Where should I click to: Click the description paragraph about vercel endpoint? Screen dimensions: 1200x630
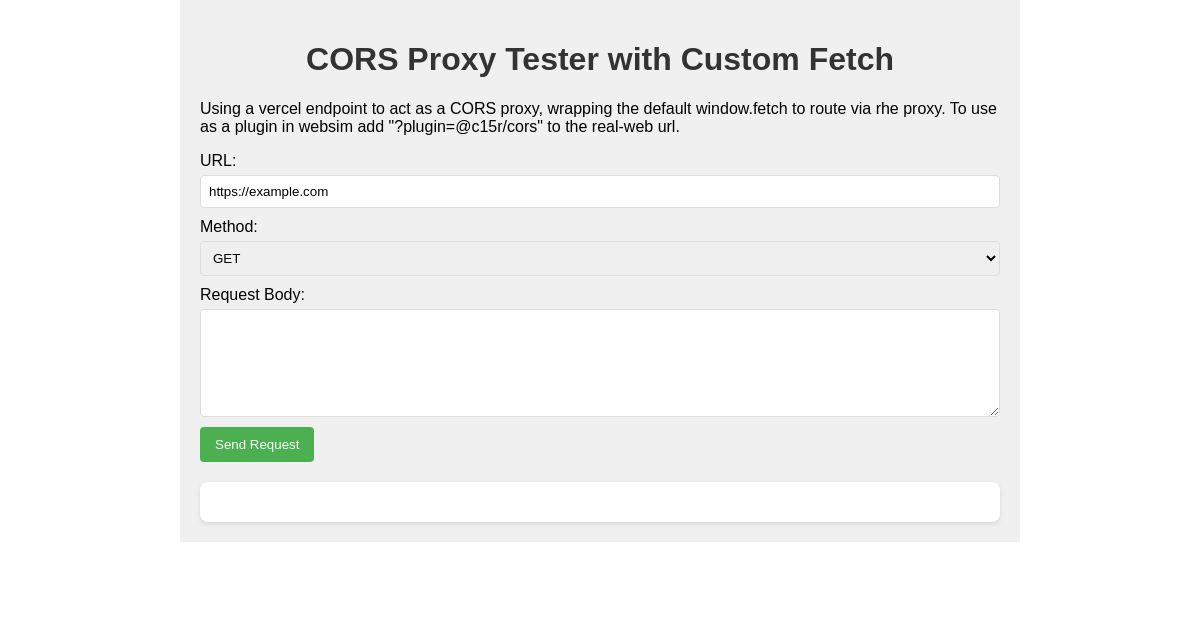[600, 118]
